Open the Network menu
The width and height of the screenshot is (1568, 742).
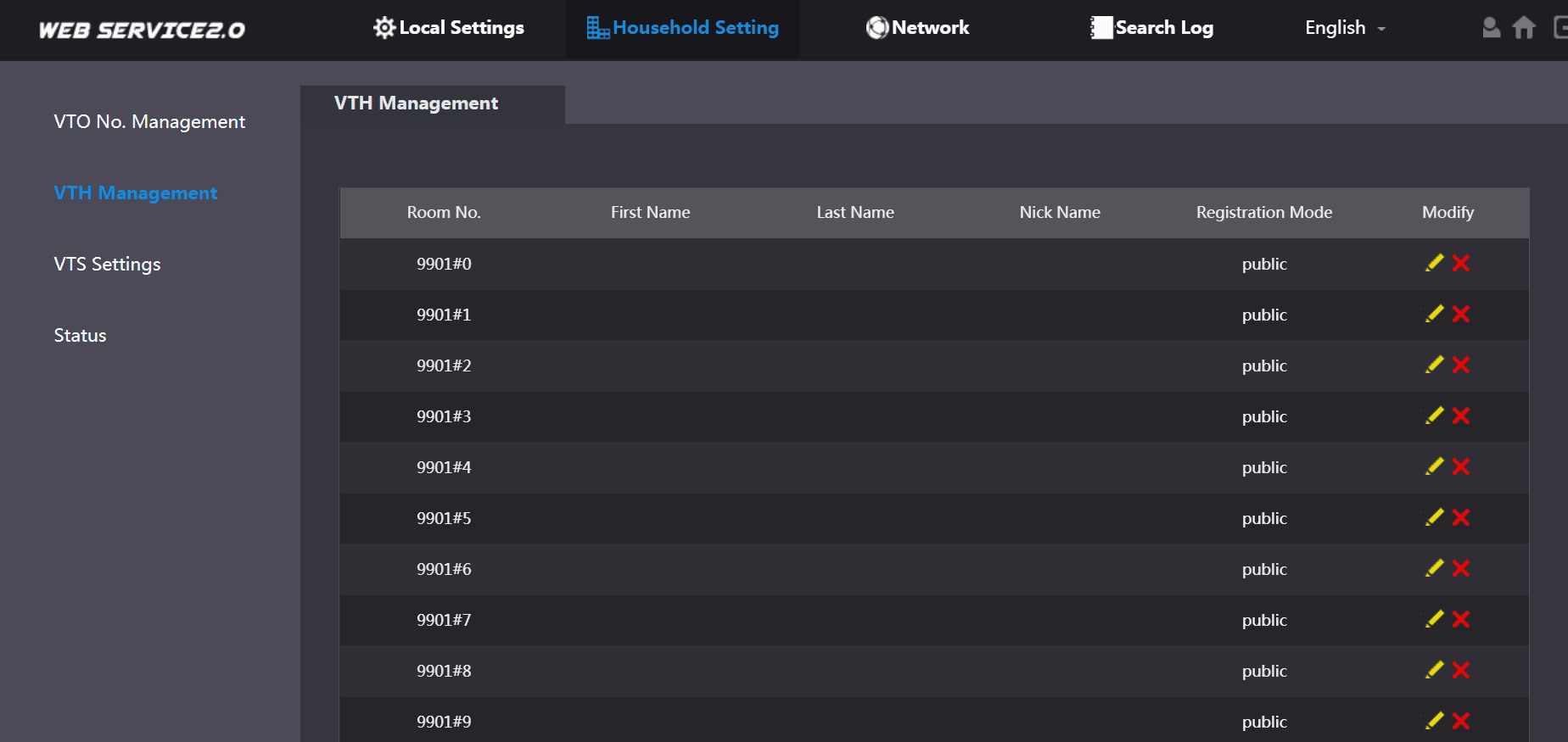[917, 28]
